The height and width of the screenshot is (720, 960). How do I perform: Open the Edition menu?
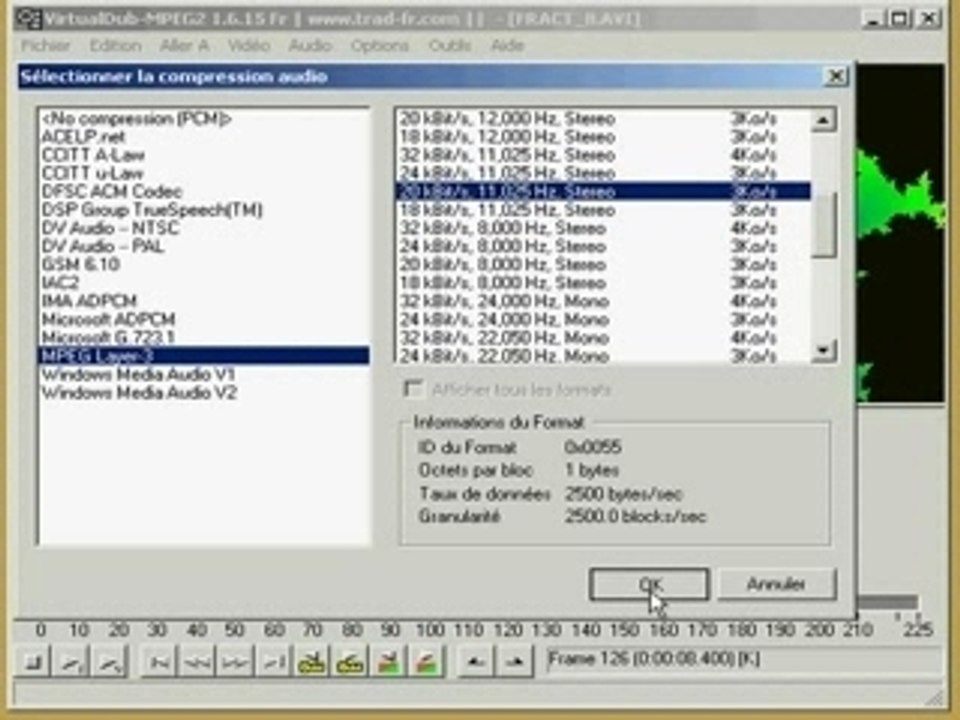click(115, 45)
